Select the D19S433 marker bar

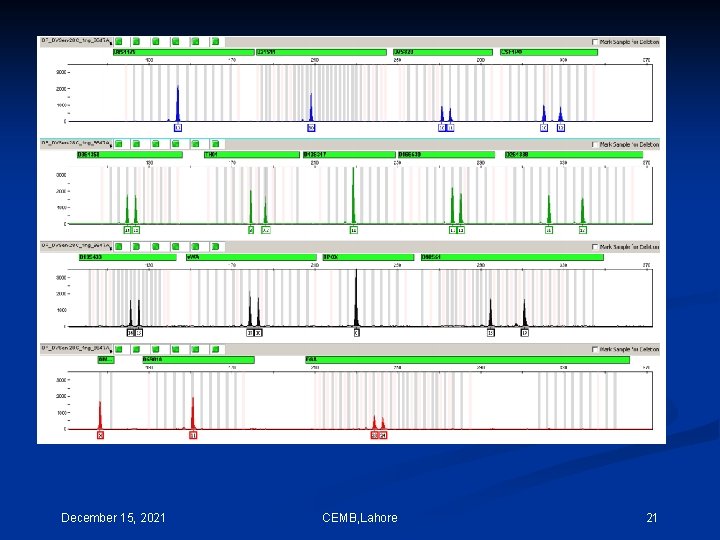pos(128,257)
